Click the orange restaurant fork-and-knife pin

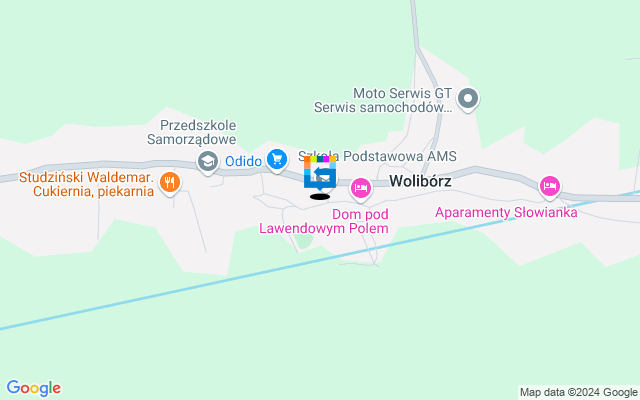tap(170, 182)
